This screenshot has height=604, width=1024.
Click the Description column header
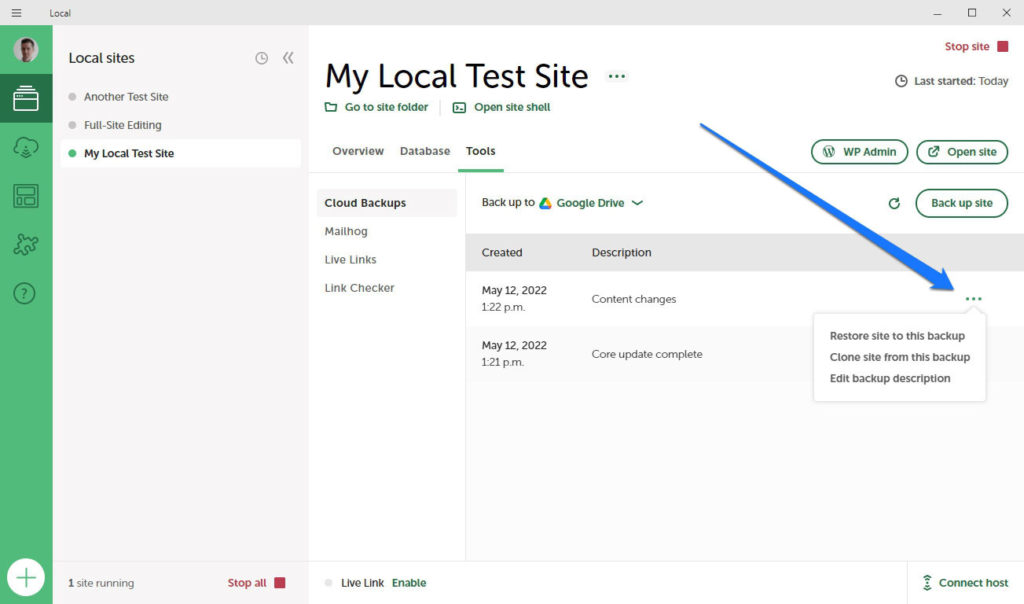pos(621,253)
